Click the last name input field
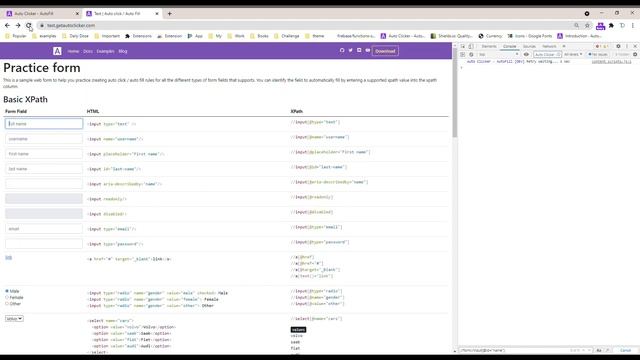Screen dimensions: 640x360 coord(44,169)
